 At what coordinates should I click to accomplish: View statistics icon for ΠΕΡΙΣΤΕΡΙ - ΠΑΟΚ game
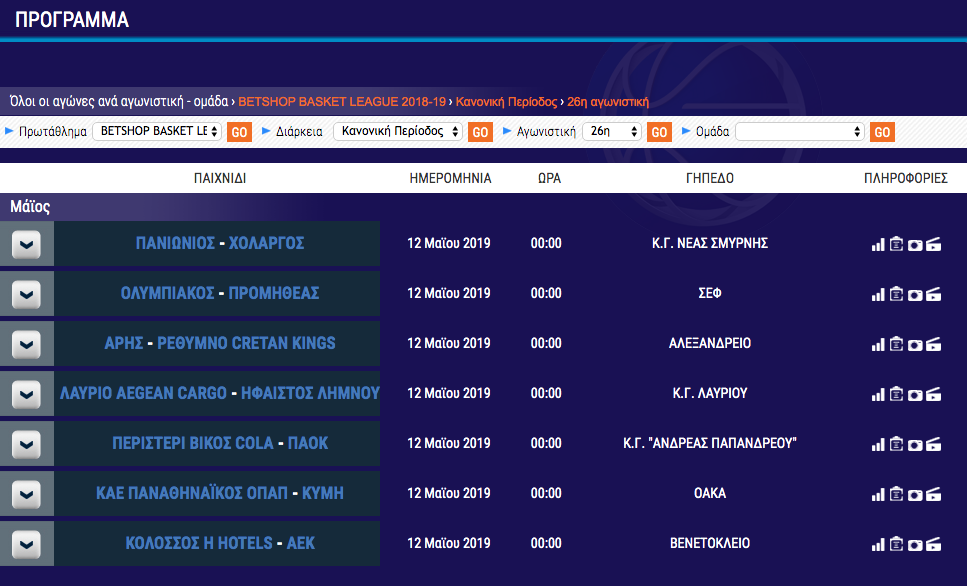click(879, 444)
